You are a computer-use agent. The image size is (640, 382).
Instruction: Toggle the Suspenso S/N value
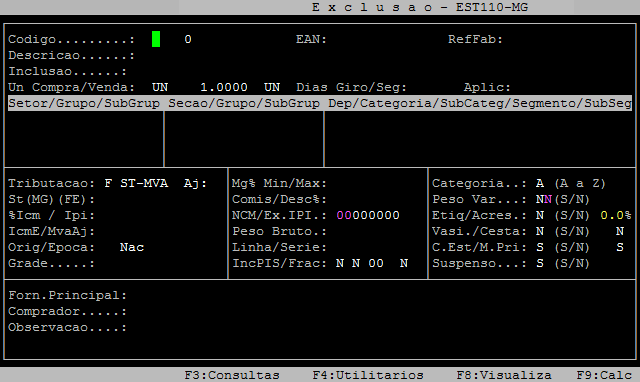[540, 263]
